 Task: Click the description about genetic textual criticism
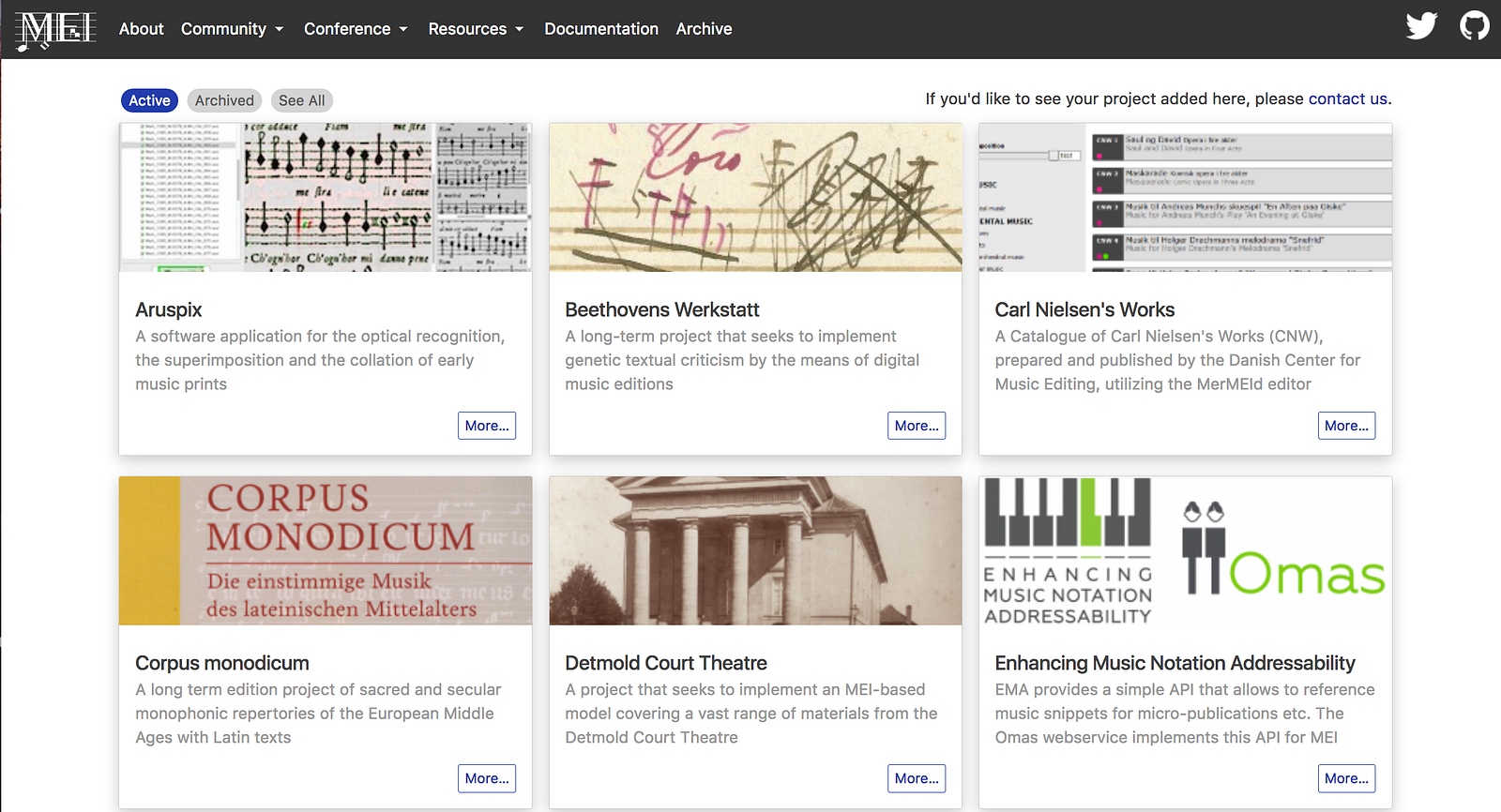point(742,360)
